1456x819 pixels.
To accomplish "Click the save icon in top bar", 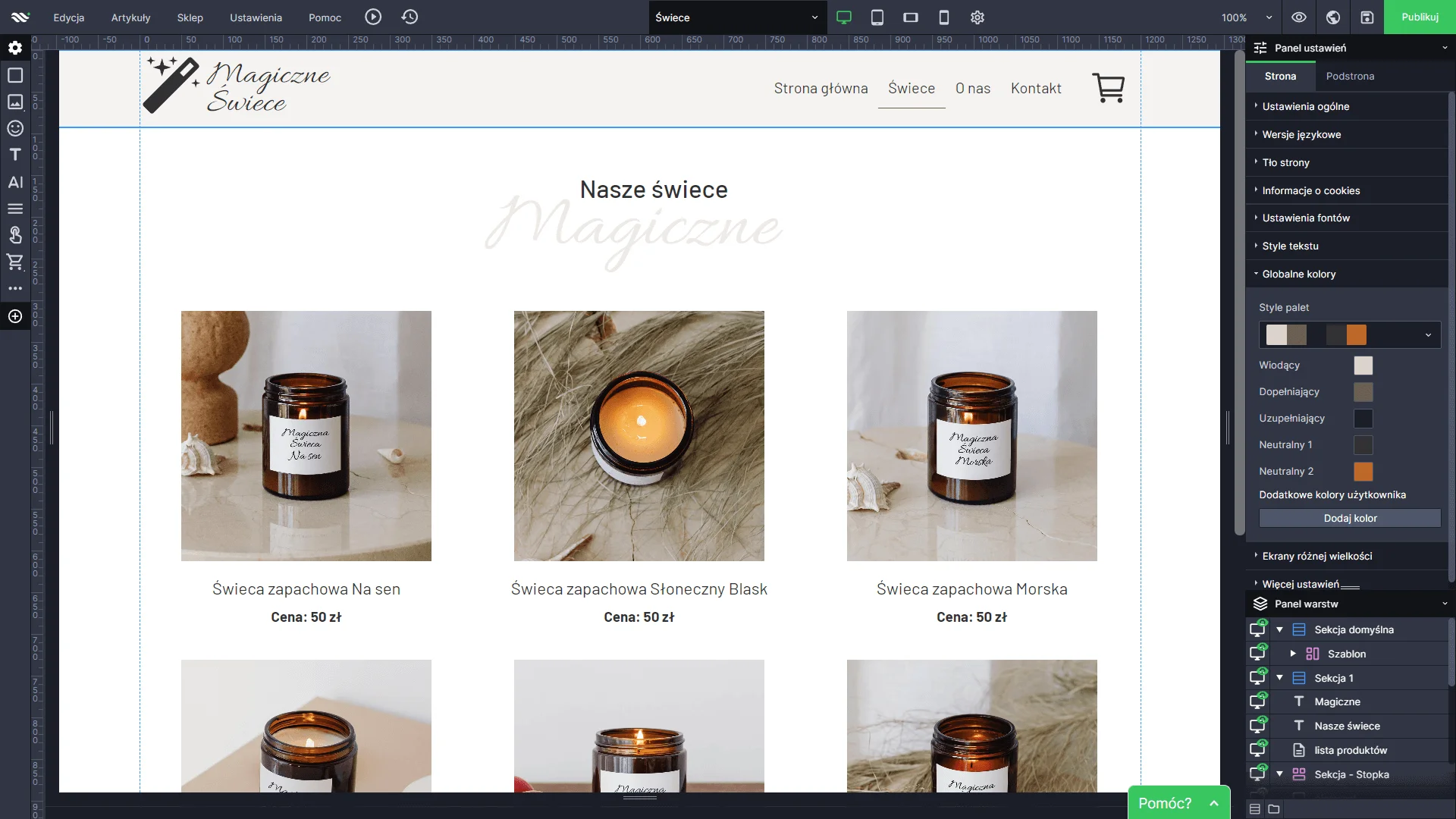I will pyautogui.click(x=1367, y=17).
